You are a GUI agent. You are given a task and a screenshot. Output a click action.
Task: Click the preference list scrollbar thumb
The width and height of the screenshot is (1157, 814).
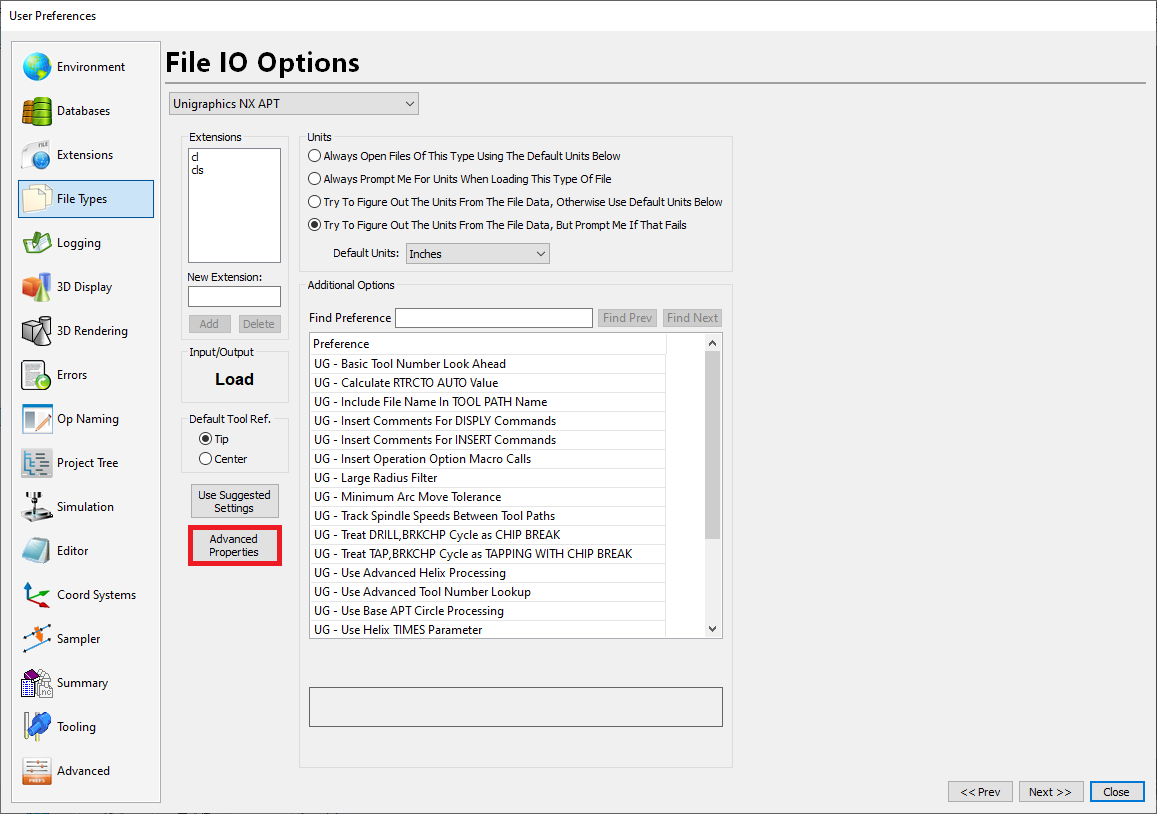click(x=712, y=445)
